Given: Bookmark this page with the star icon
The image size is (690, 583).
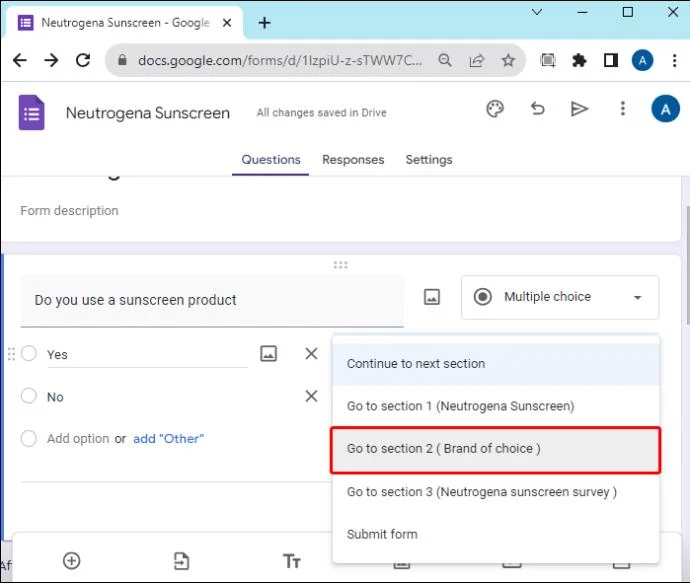Looking at the screenshot, I should [508, 60].
